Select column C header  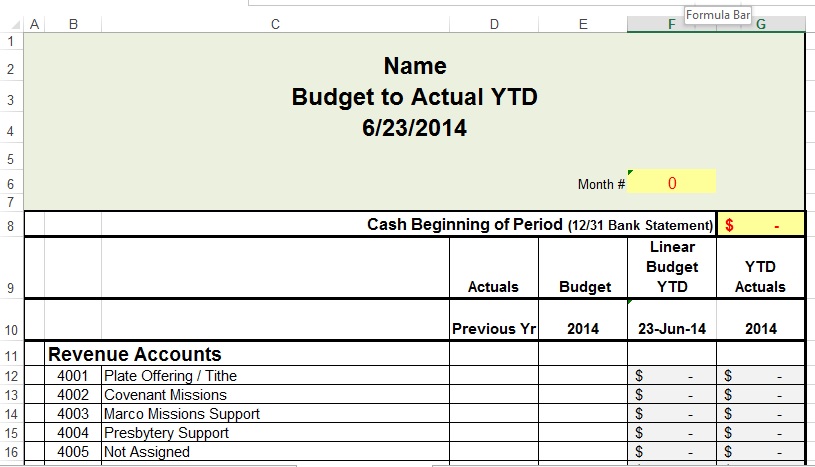[x=275, y=24]
